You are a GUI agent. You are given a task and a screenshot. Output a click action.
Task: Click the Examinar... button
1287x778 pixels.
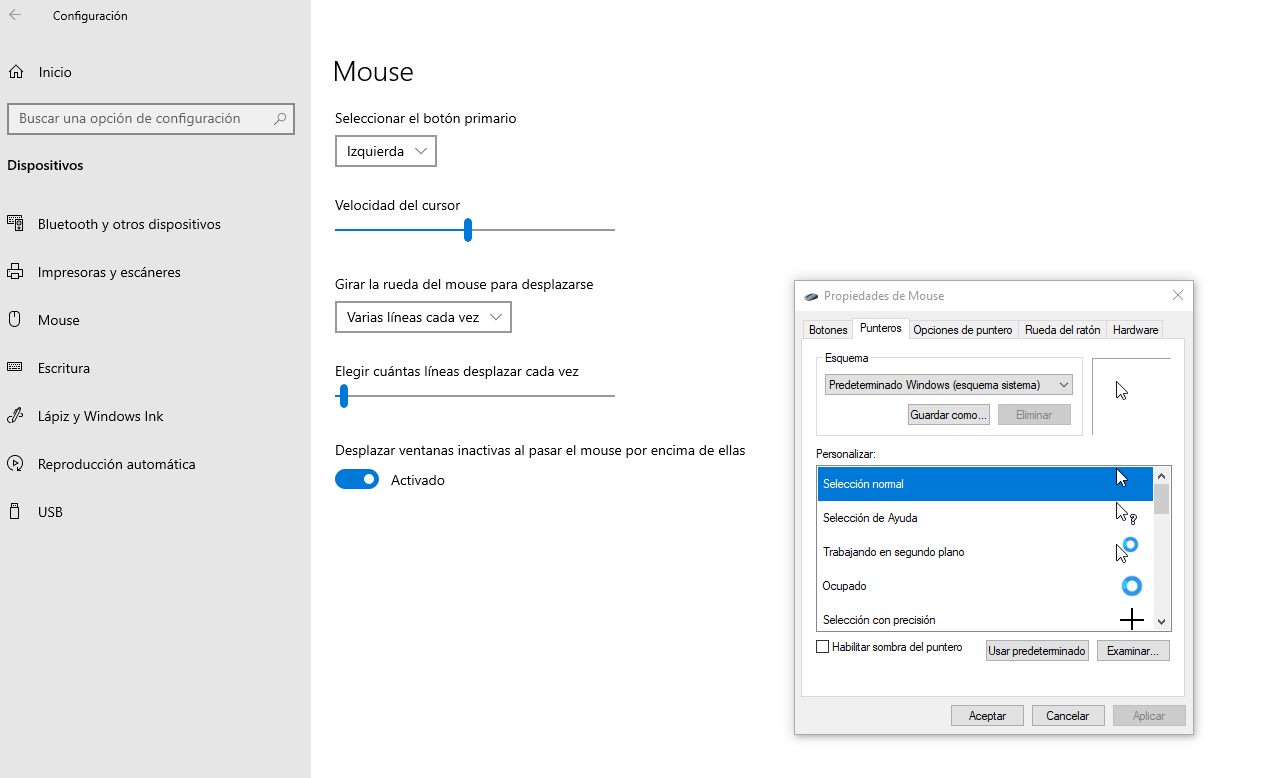1133,651
